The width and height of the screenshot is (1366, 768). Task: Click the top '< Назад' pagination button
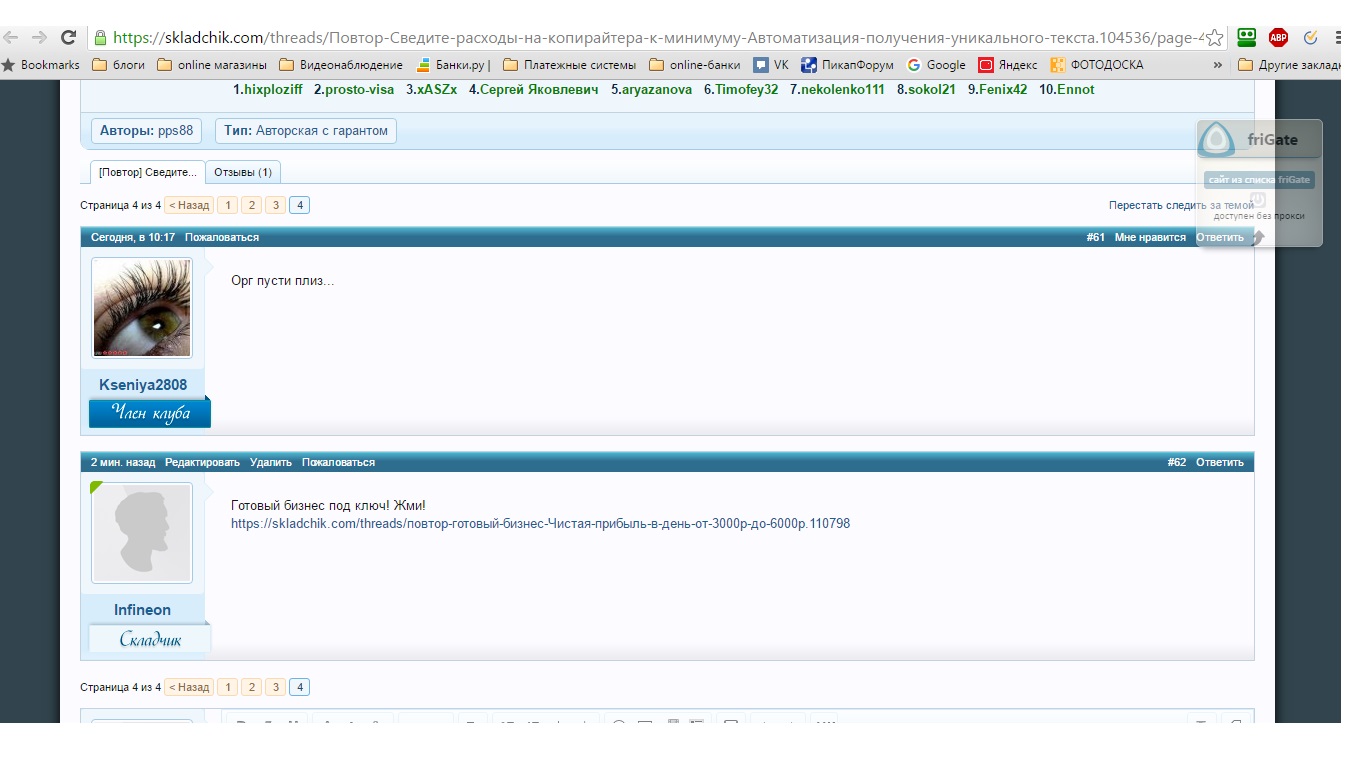[188, 205]
